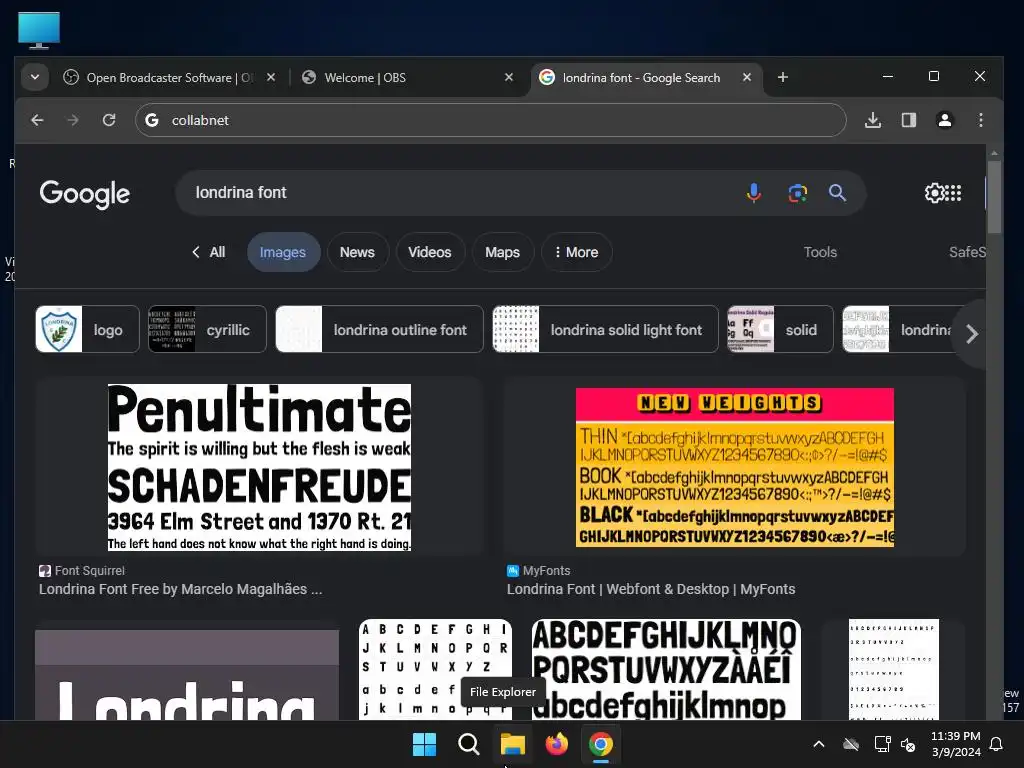Search by image with Google Lens
This screenshot has height=768, width=1024.
point(797,193)
